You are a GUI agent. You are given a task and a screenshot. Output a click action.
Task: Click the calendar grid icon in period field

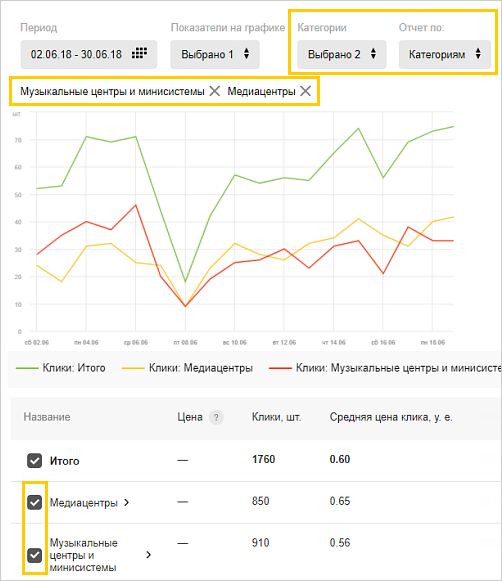pyautogui.click(x=139, y=53)
